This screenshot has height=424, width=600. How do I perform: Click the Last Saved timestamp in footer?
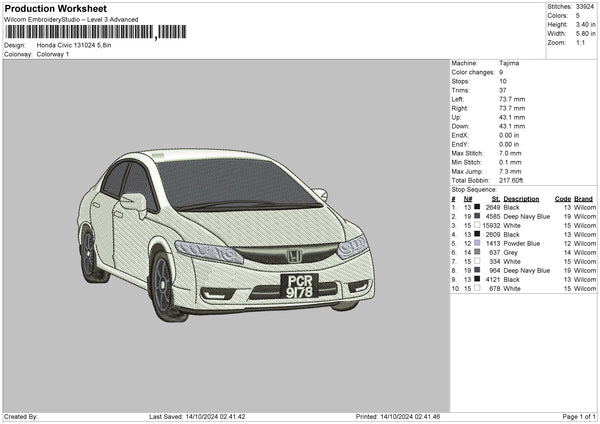tap(216, 416)
